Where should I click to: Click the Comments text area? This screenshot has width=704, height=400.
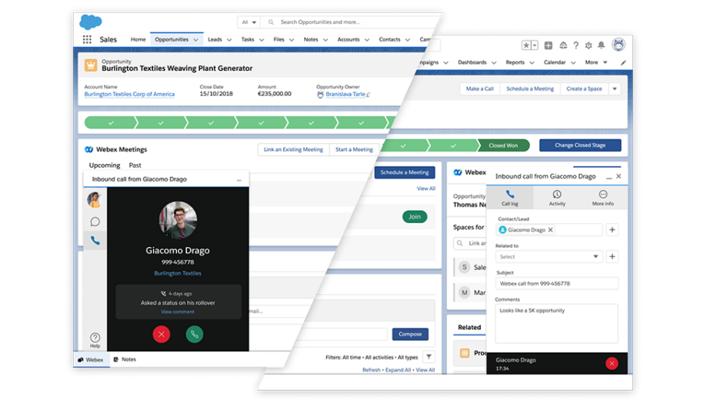[557, 323]
